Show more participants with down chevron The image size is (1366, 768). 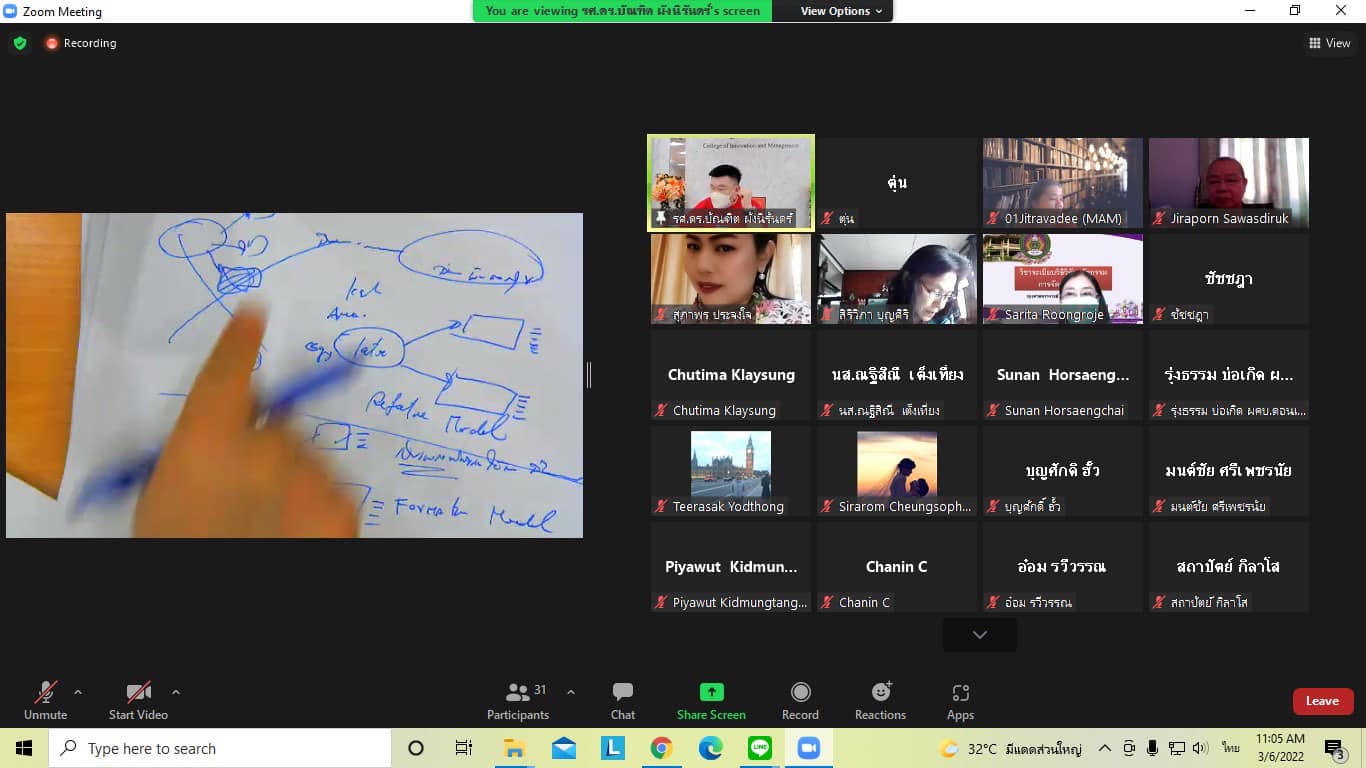[979, 635]
